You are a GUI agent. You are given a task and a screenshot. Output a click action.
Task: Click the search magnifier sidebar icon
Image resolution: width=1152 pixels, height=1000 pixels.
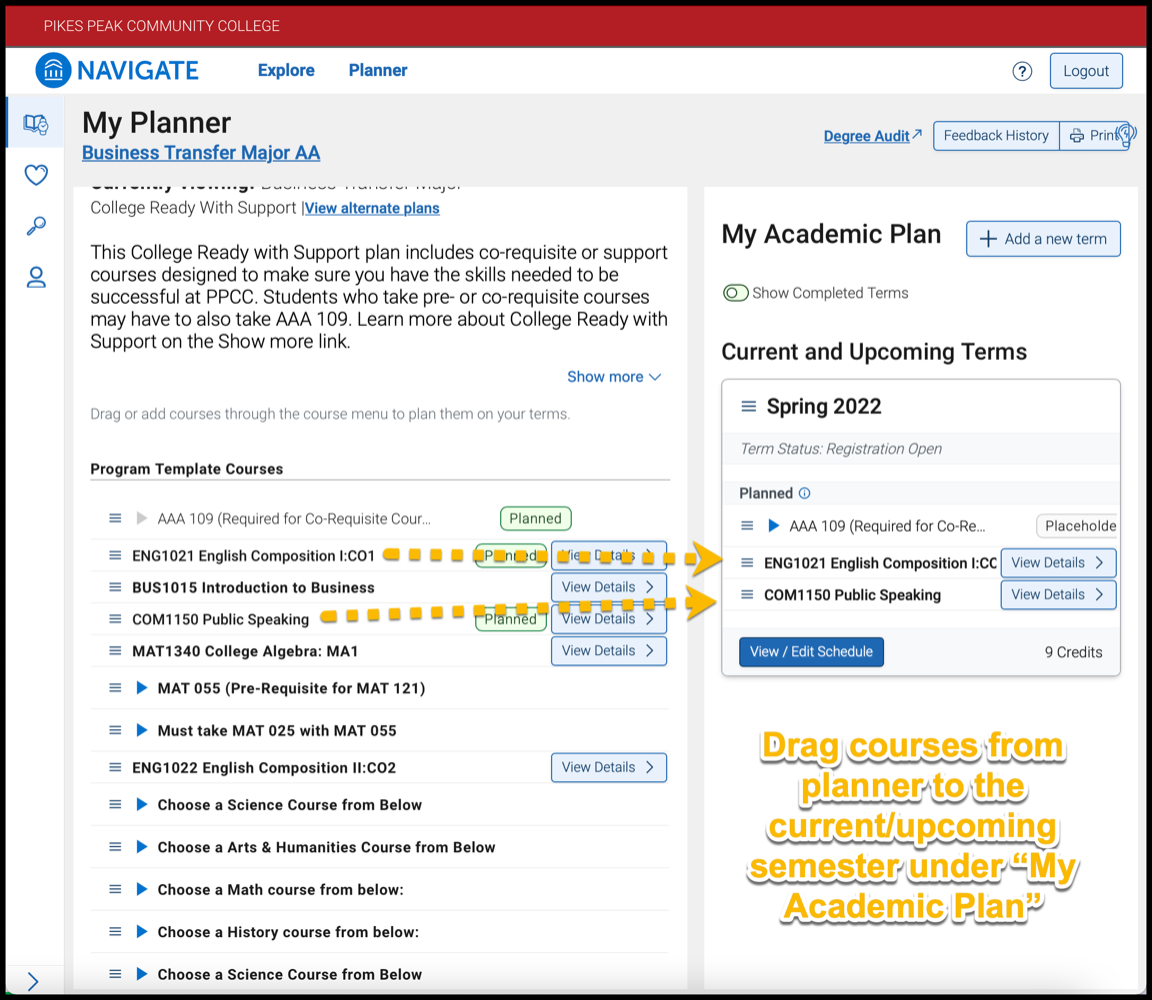(x=36, y=226)
